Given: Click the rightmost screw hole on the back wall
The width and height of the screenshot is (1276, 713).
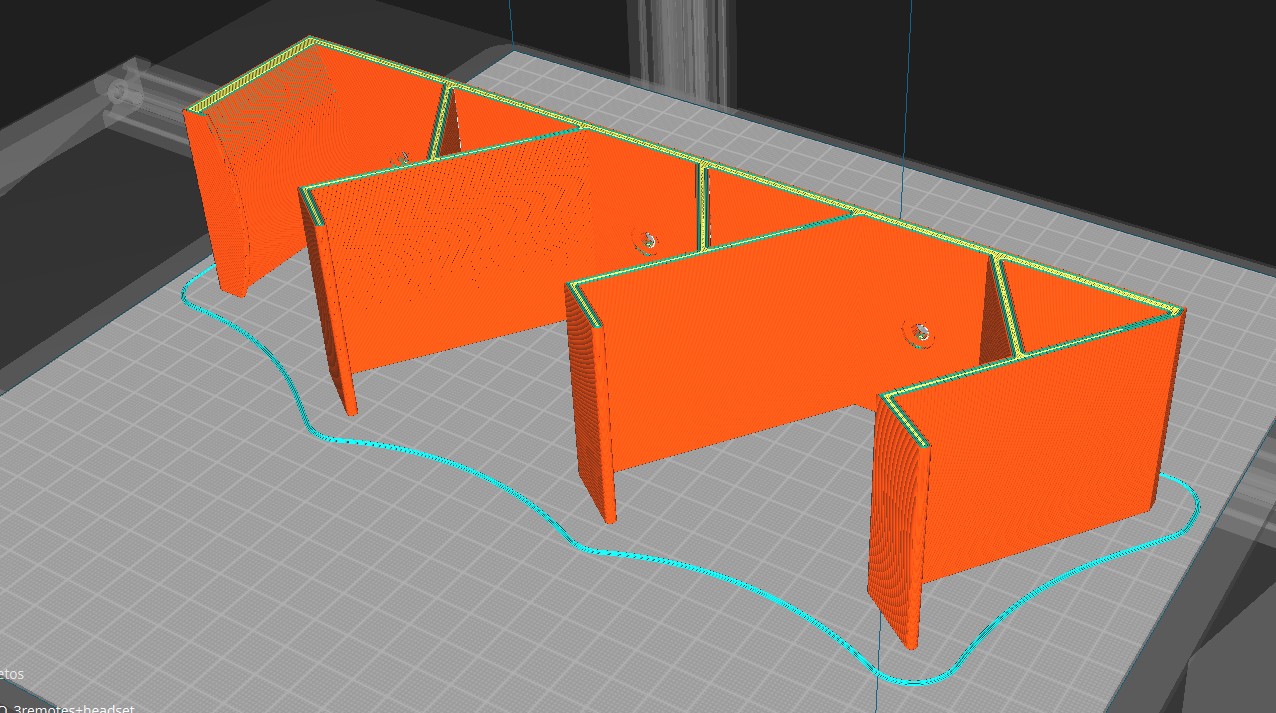Looking at the screenshot, I should click(x=919, y=333).
